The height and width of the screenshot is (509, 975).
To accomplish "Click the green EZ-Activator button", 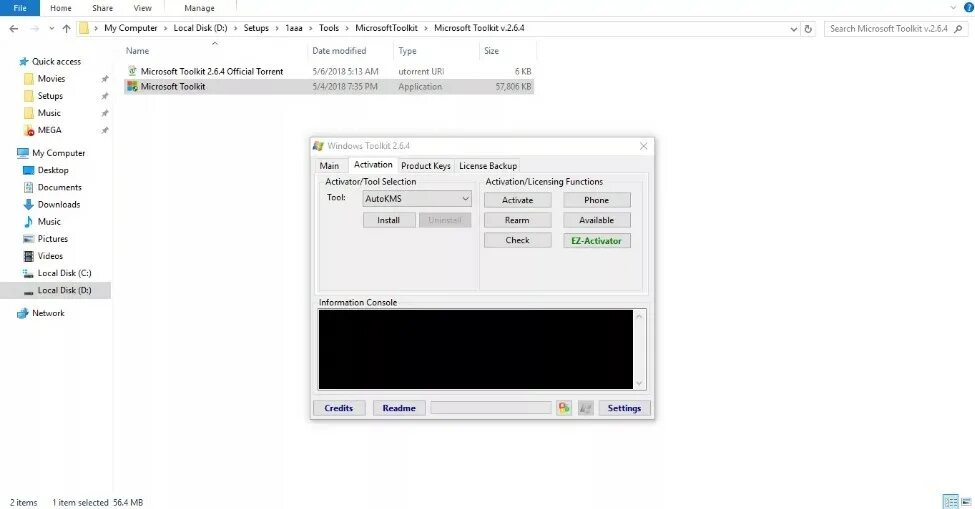I will pyautogui.click(x=596, y=241).
